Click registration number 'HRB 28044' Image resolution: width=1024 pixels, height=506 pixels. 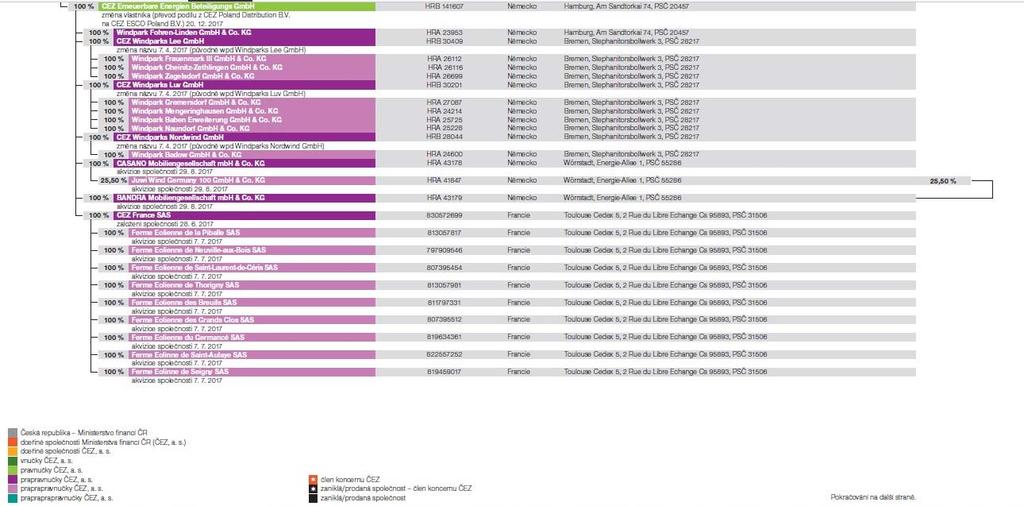point(445,137)
